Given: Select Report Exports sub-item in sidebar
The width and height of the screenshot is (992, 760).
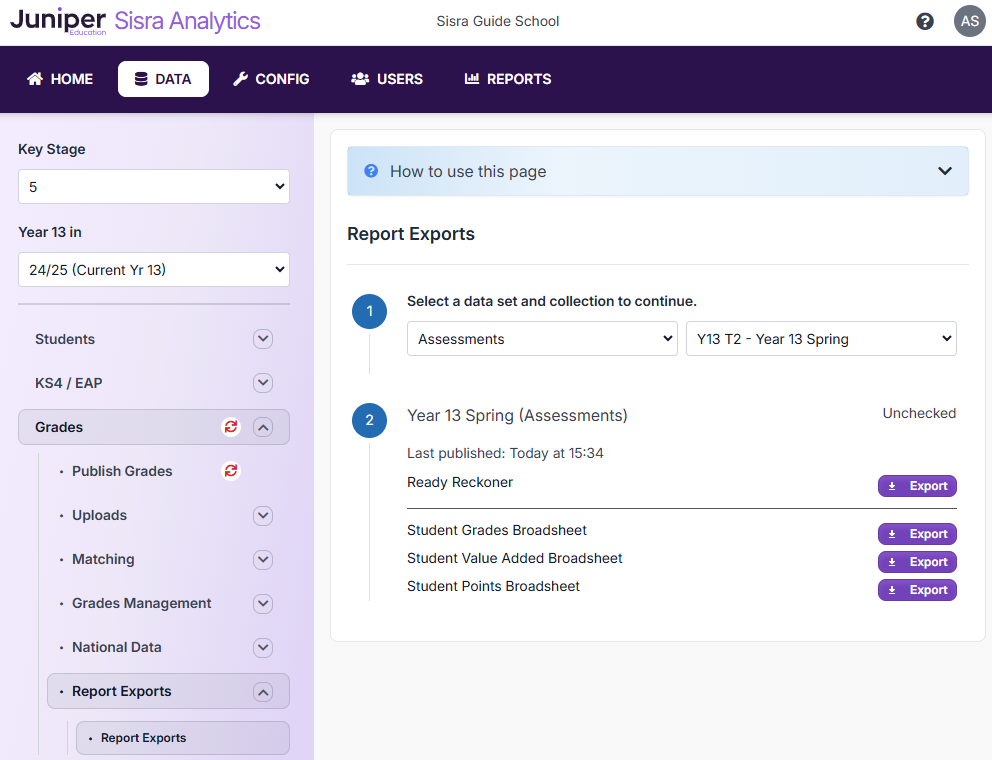Looking at the screenshot, I should click(x=144, y=738).
